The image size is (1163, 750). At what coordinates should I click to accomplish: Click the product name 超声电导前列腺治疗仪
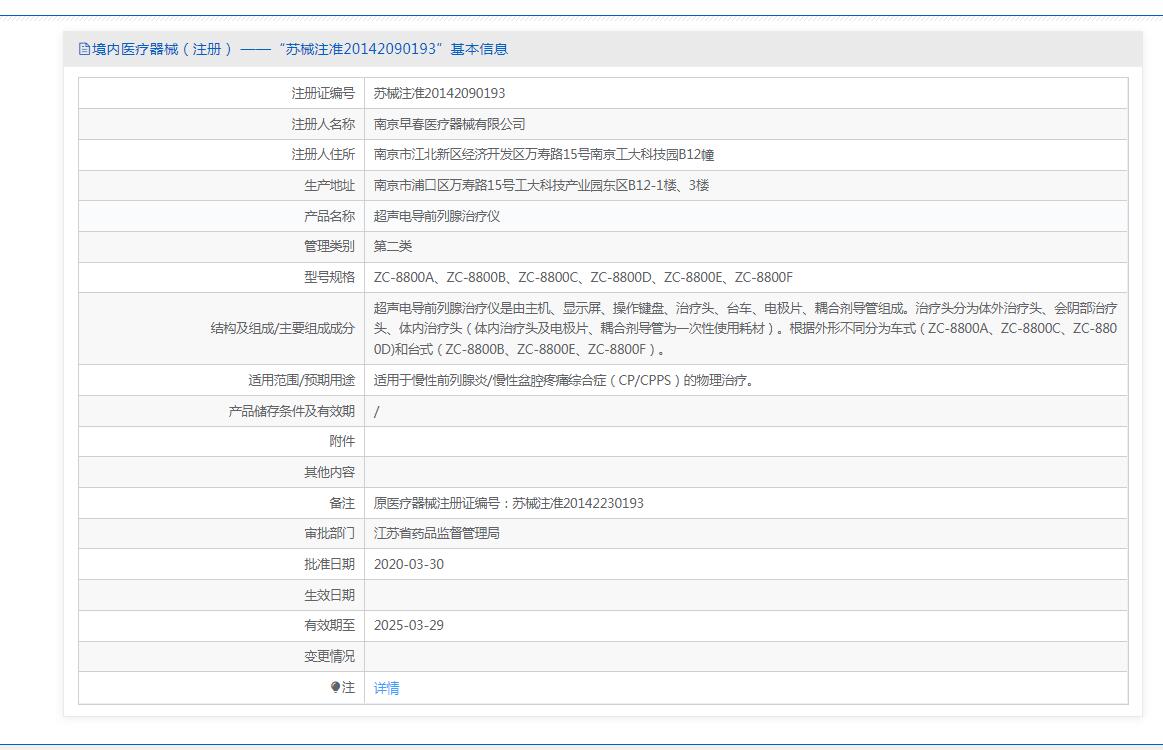pyautogui.click(x=437, y=216)
